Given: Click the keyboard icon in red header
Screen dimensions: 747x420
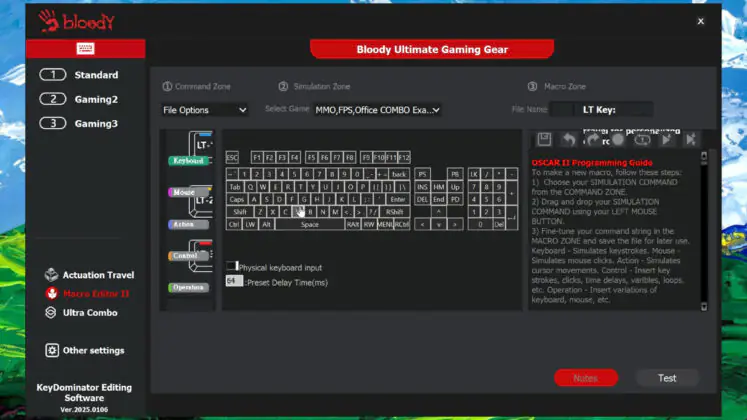Looking at the screenshot, I should [x=85, y=49].
